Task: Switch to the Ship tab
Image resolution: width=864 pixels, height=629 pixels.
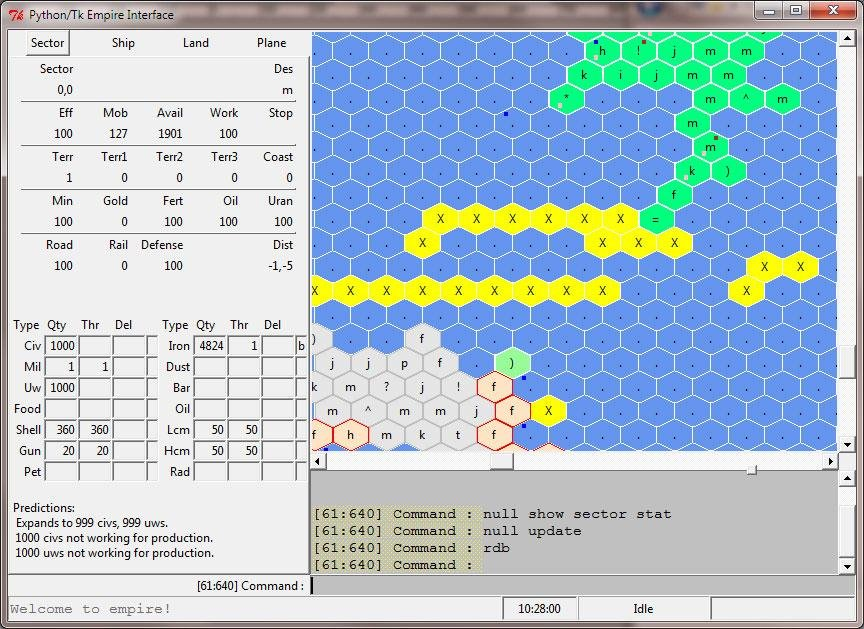Action: 122,43
